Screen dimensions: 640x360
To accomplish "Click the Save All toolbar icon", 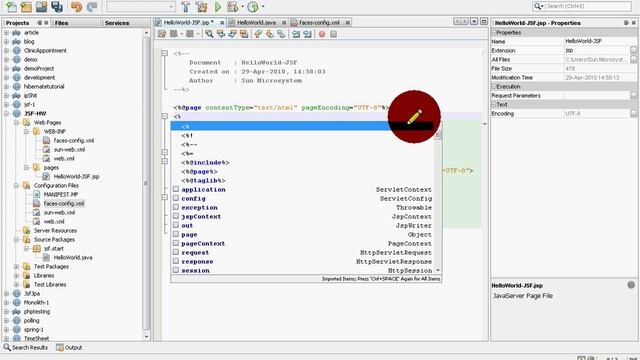I will pyautogui.click(x=57, y=7).
